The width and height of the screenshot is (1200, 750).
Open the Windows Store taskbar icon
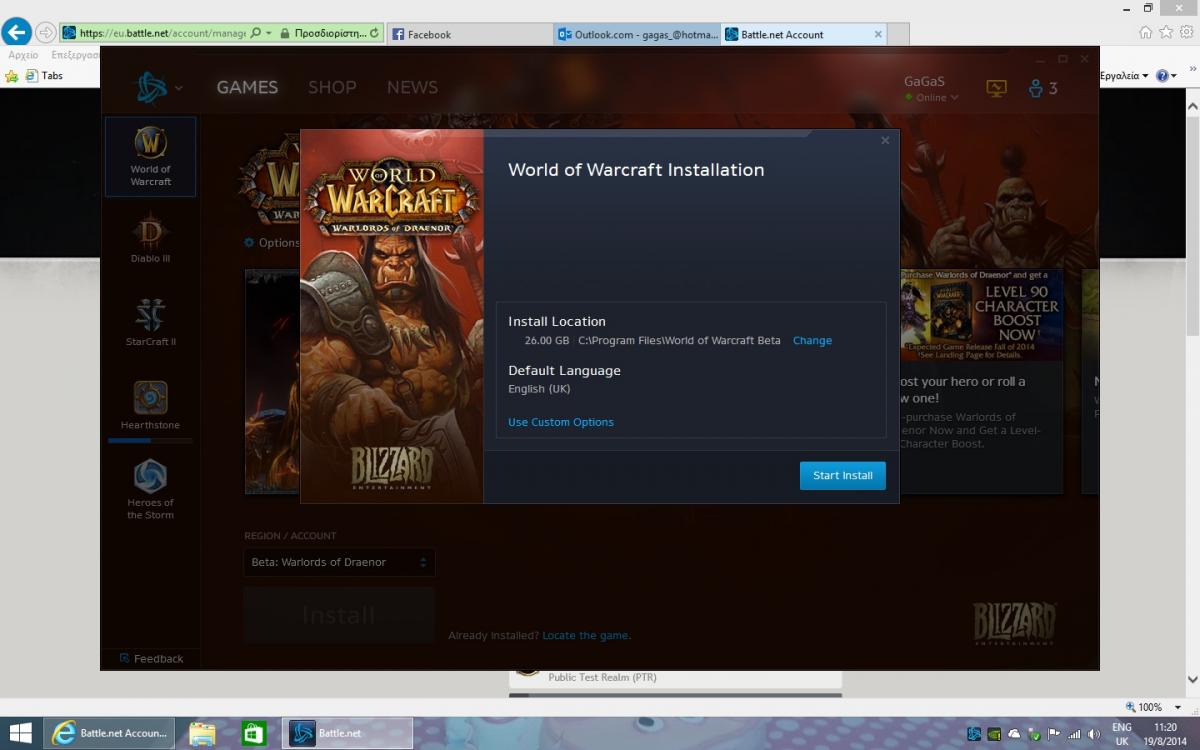[x=254, y=733]
